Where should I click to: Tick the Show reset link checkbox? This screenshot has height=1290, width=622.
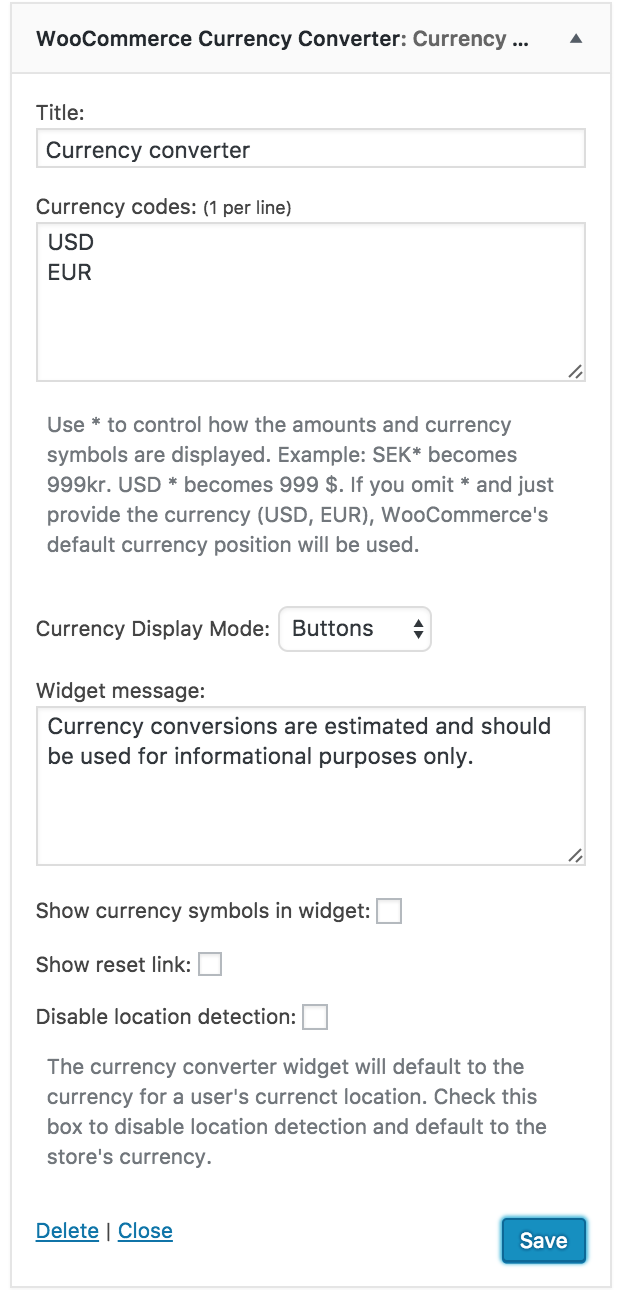(210, 964)
